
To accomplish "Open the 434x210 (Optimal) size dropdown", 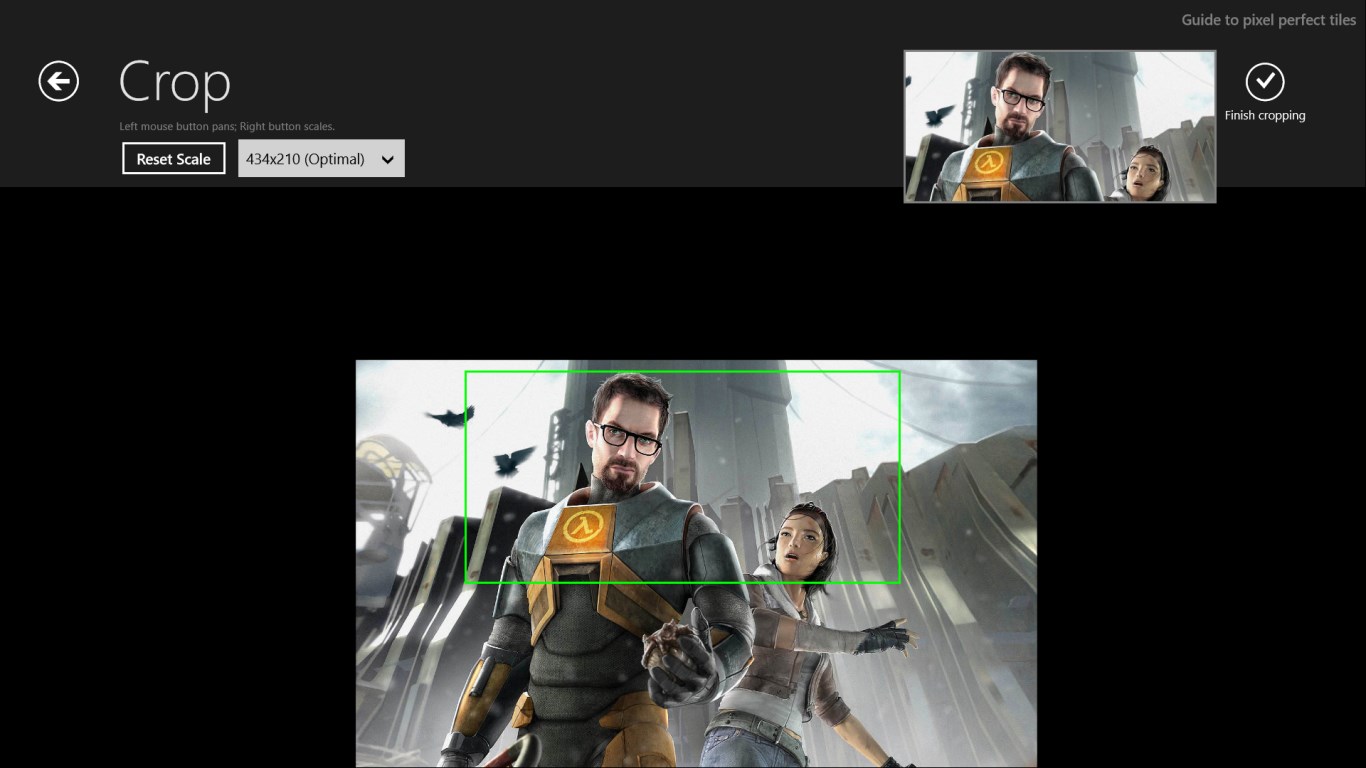I will pyautogui.click(x=320, y=158).
